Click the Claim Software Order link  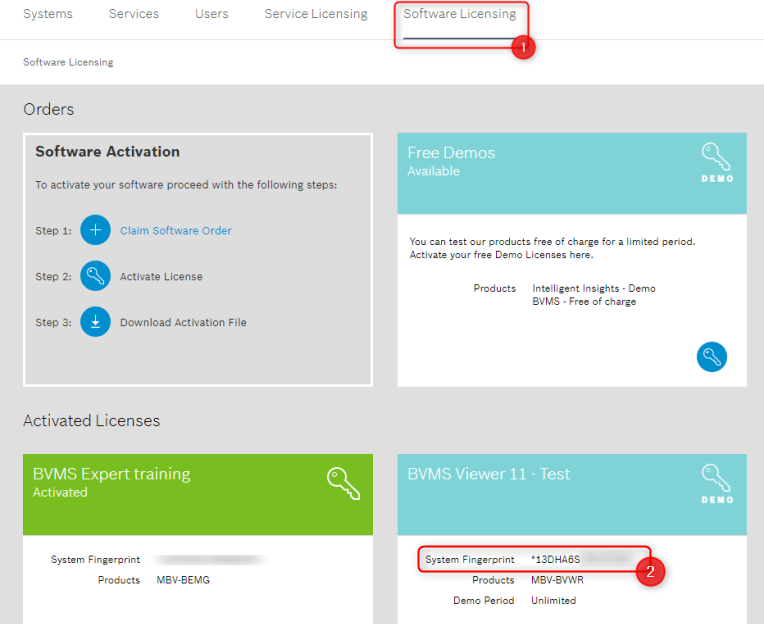[175, 230]
